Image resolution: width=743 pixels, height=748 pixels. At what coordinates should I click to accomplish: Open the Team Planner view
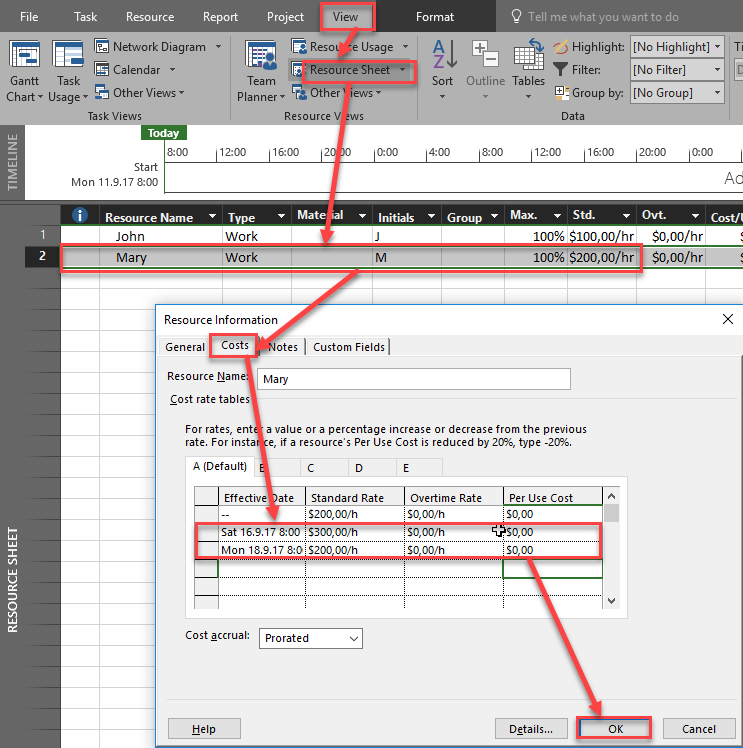(x=261, y=57)
